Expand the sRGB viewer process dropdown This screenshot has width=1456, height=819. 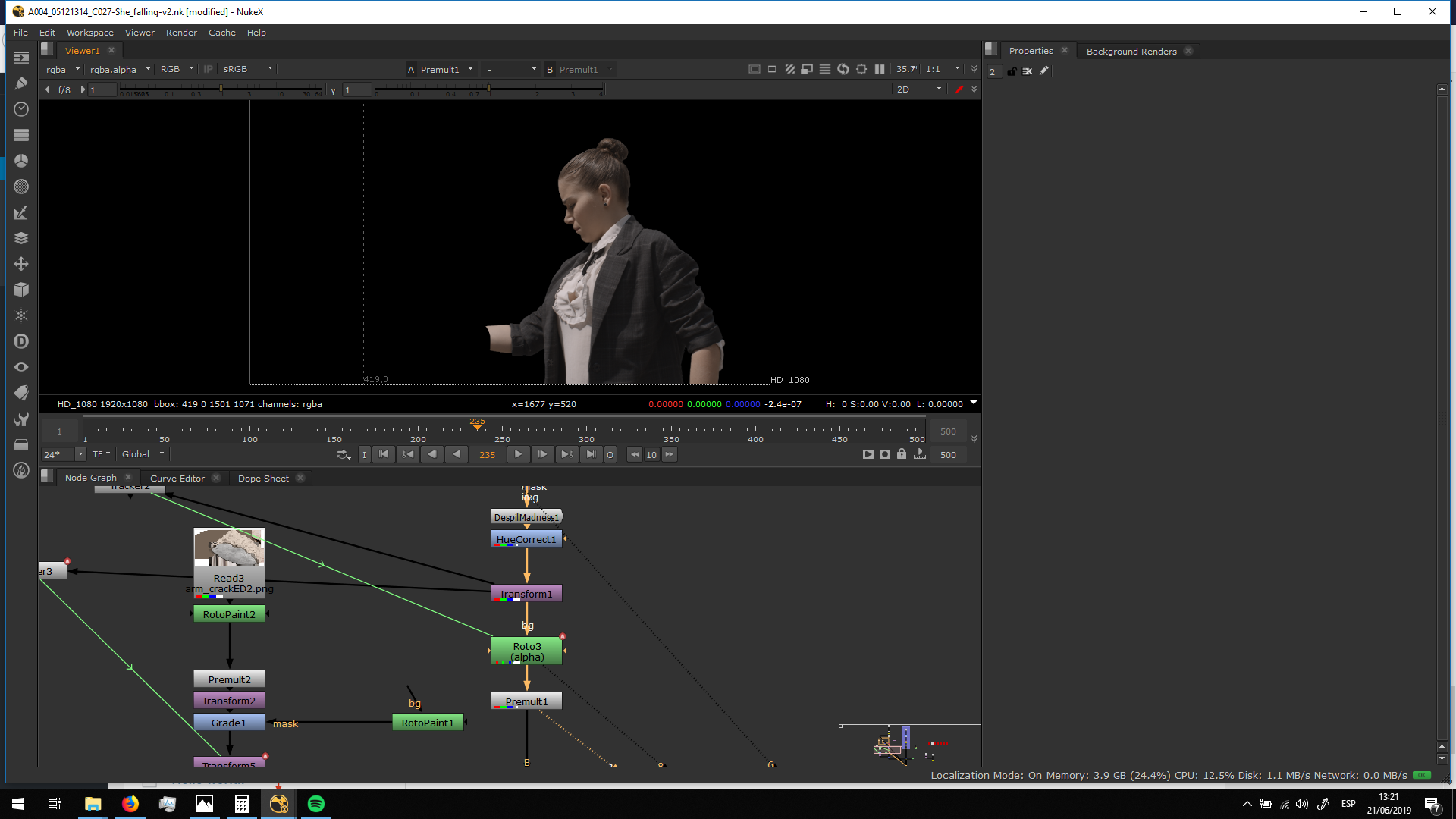(247, 69)
